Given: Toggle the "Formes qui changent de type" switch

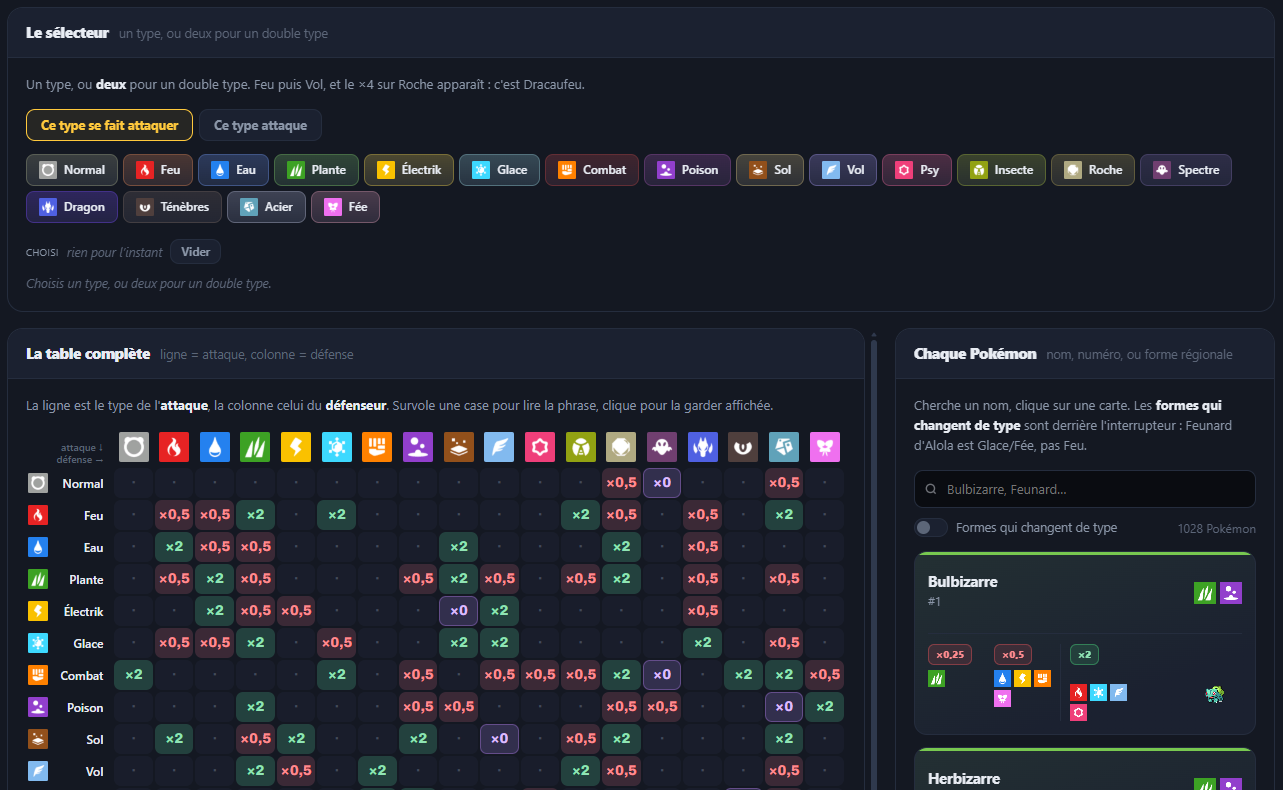Looking at the screenshot, I should click(x=931, y=527).
